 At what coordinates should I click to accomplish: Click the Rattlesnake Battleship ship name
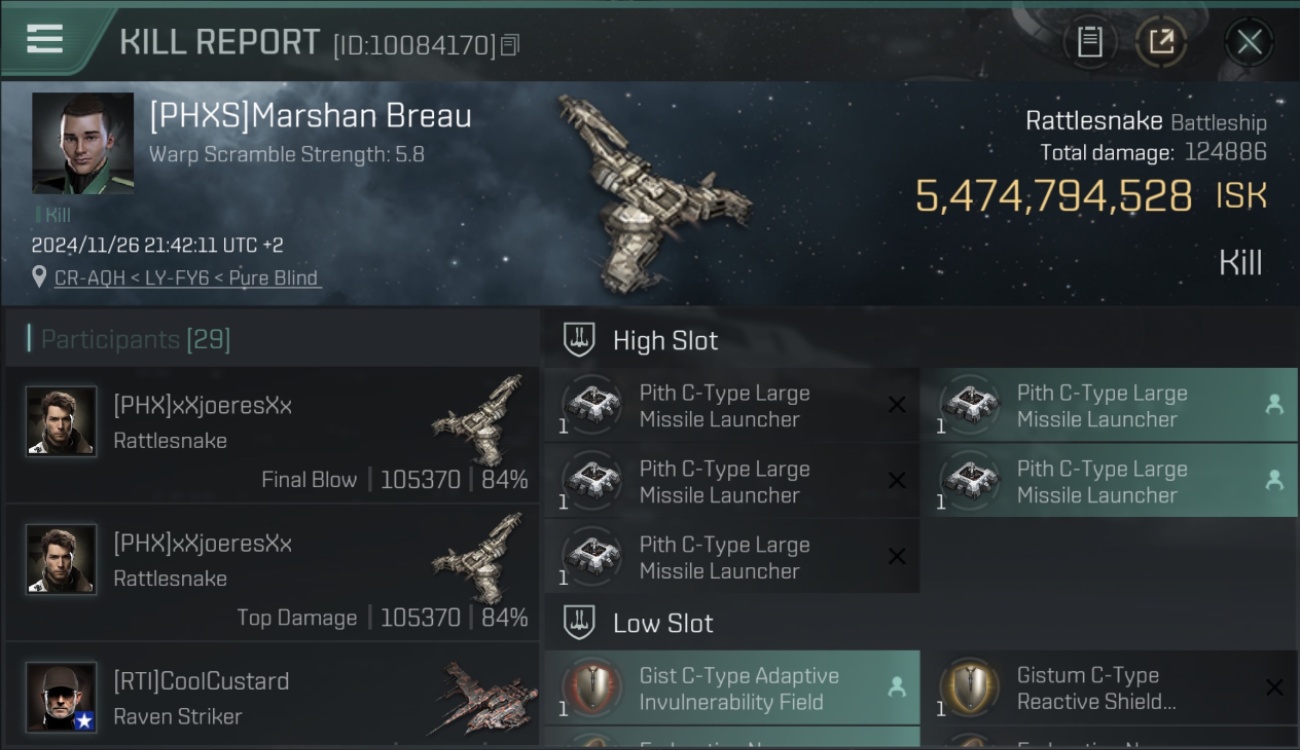(1146, 122)
